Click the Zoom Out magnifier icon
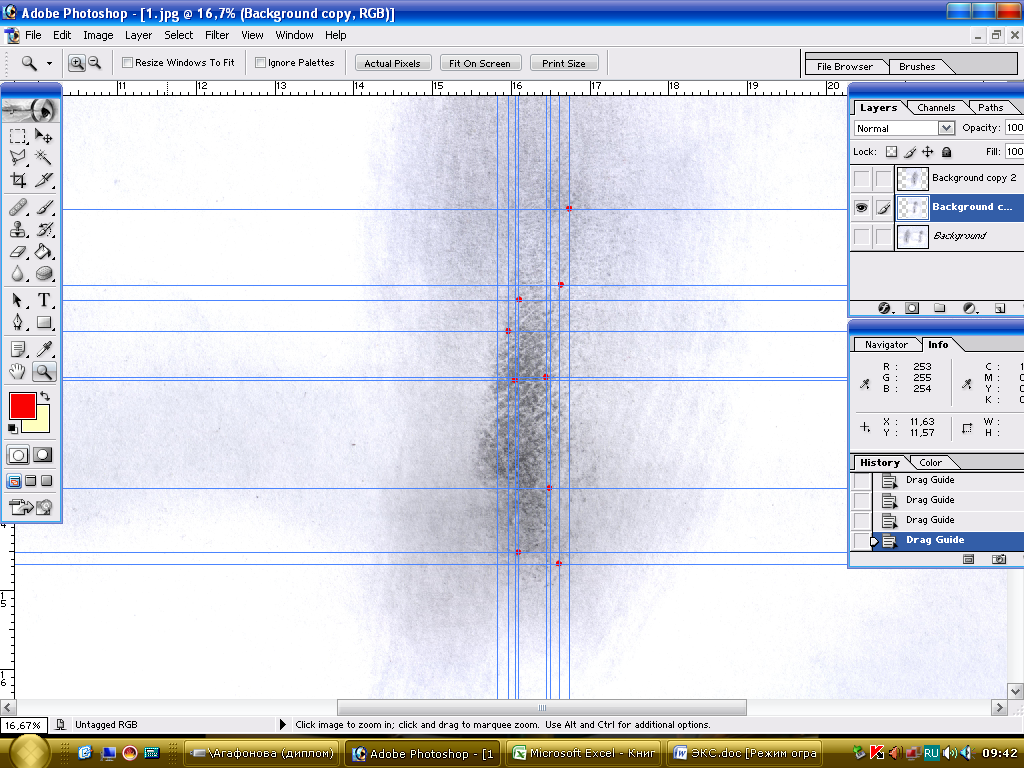1024x768 pixels. pyautogui.click(x=95, y=63)
